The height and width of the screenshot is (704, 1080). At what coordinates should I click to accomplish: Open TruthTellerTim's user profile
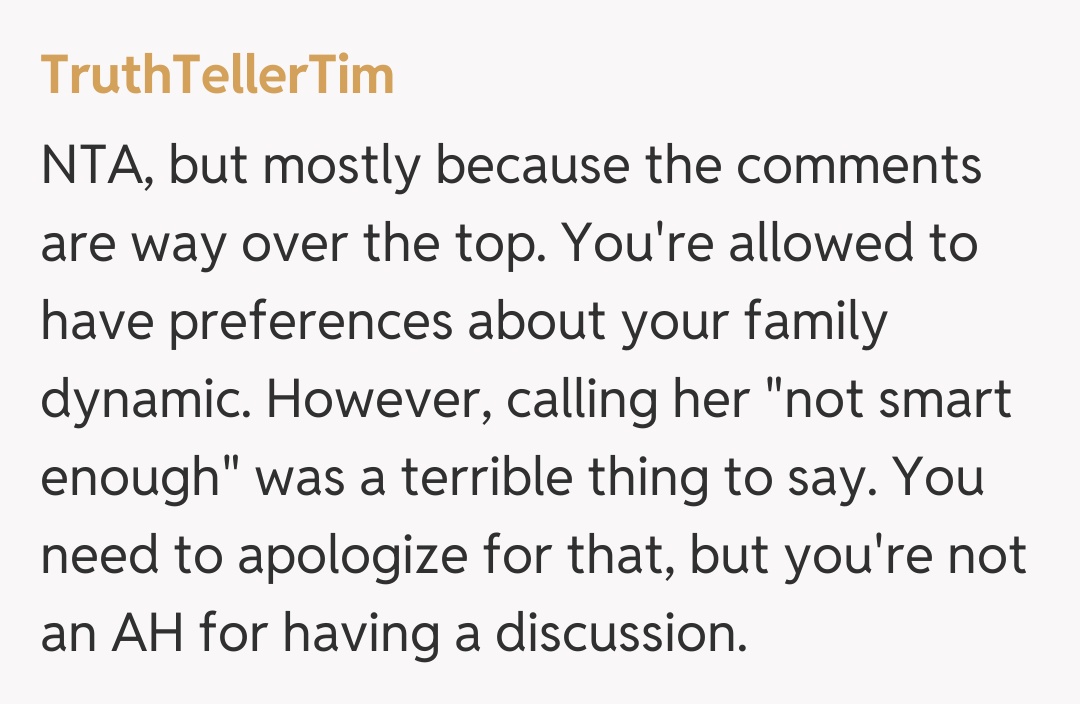point(217,75)
